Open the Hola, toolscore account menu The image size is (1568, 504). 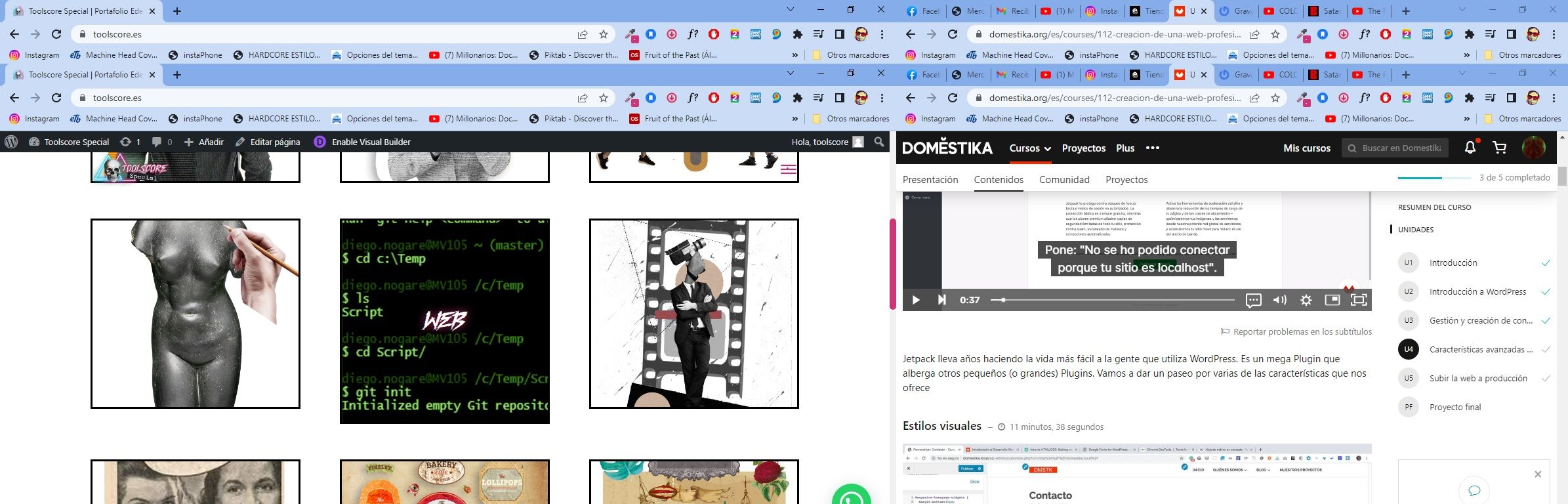[x=827, y=142]
